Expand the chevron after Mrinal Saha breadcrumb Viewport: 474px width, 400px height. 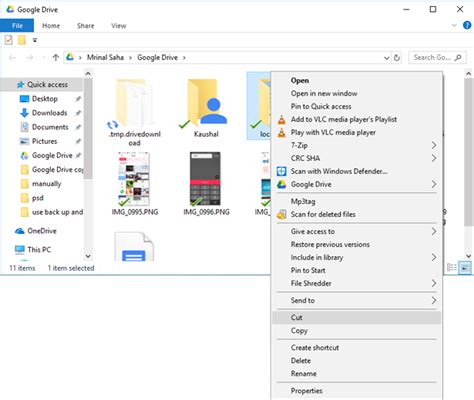coord(130,58)
